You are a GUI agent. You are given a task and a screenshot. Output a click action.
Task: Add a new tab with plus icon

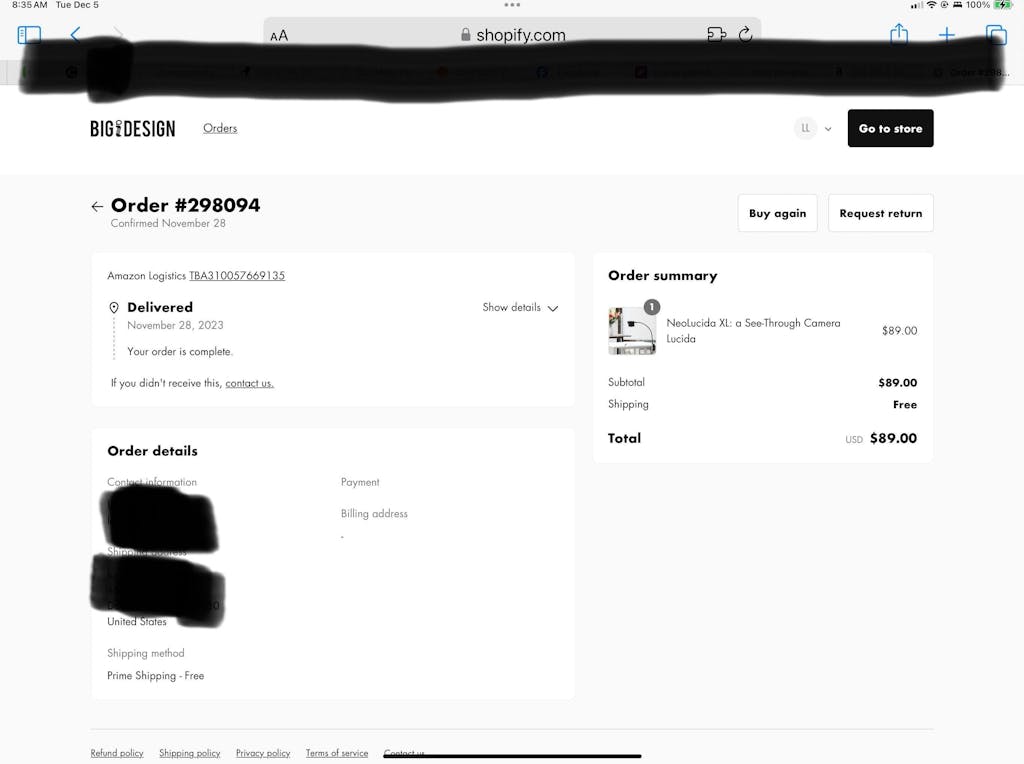point(947,35)
